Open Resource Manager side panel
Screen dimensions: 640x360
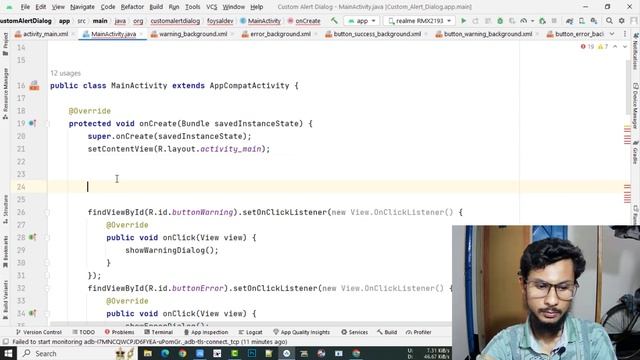click(x=5, y=94)
